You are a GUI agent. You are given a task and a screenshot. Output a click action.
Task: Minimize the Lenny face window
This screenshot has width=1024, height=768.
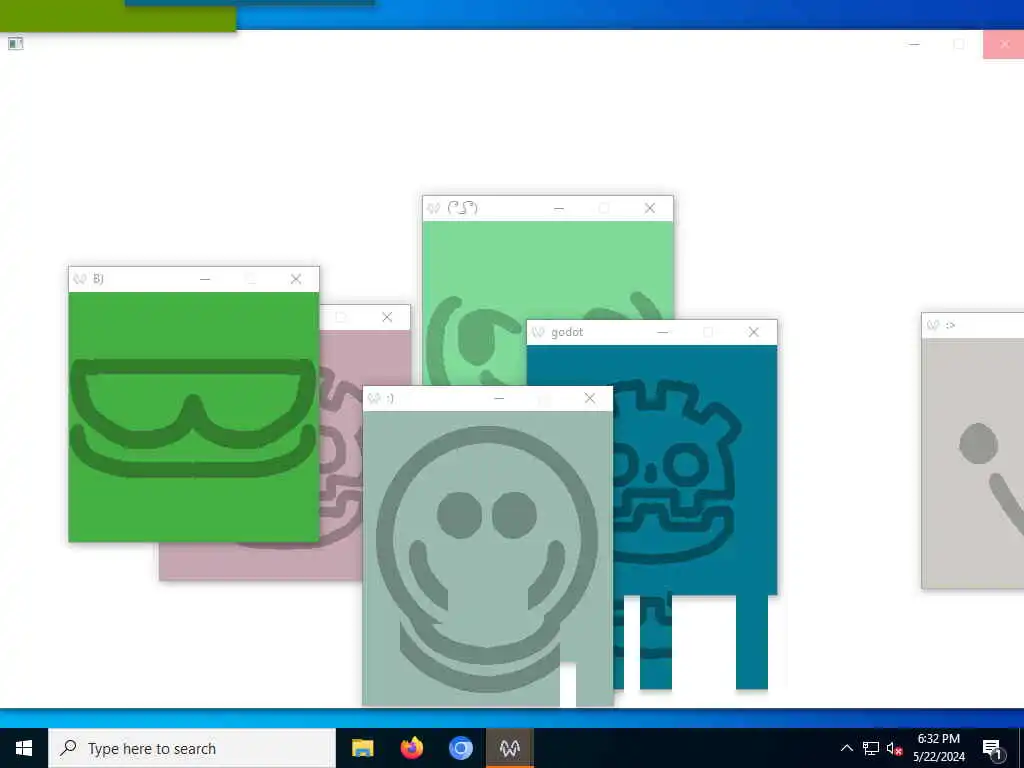click(x=559, y=208)
